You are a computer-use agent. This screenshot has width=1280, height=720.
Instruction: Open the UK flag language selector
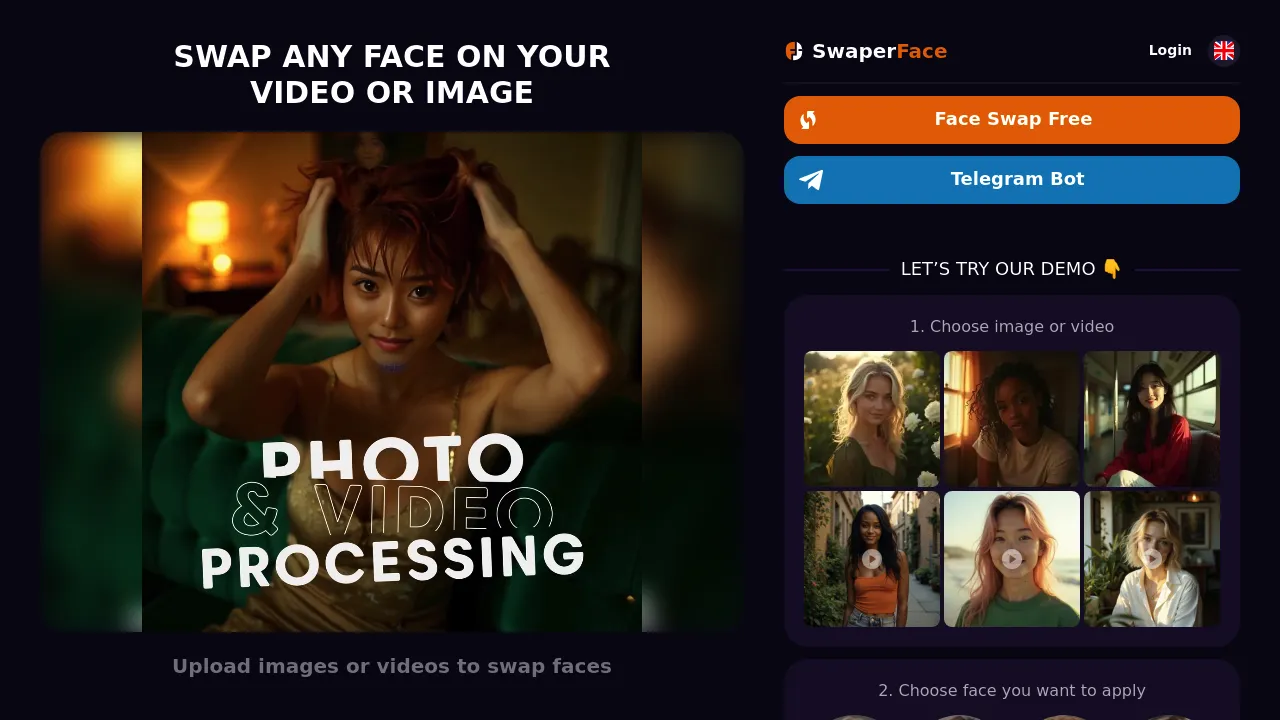[1224, 50]
